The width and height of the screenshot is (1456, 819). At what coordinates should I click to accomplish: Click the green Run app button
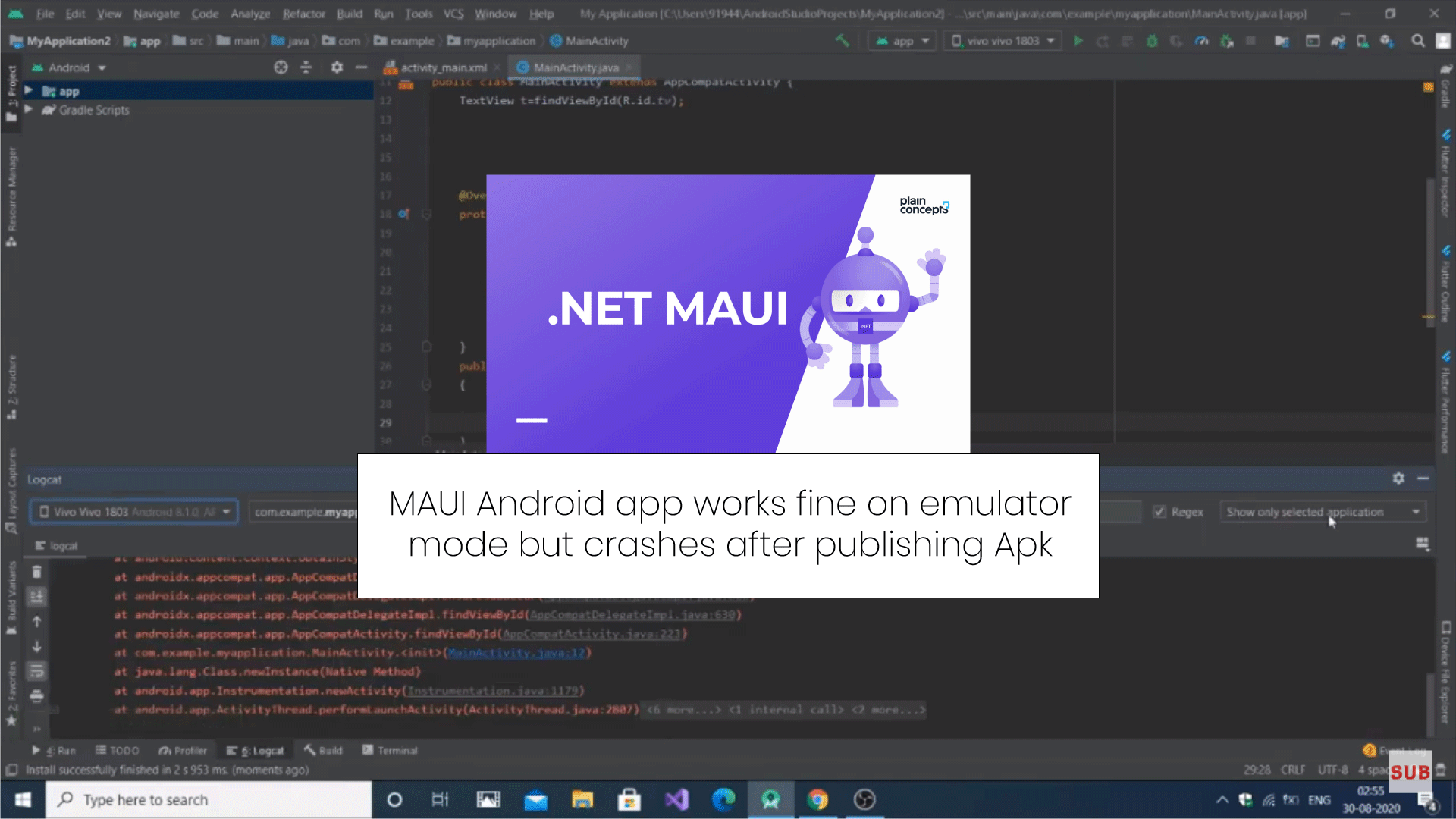click(x=1078, y=41)
